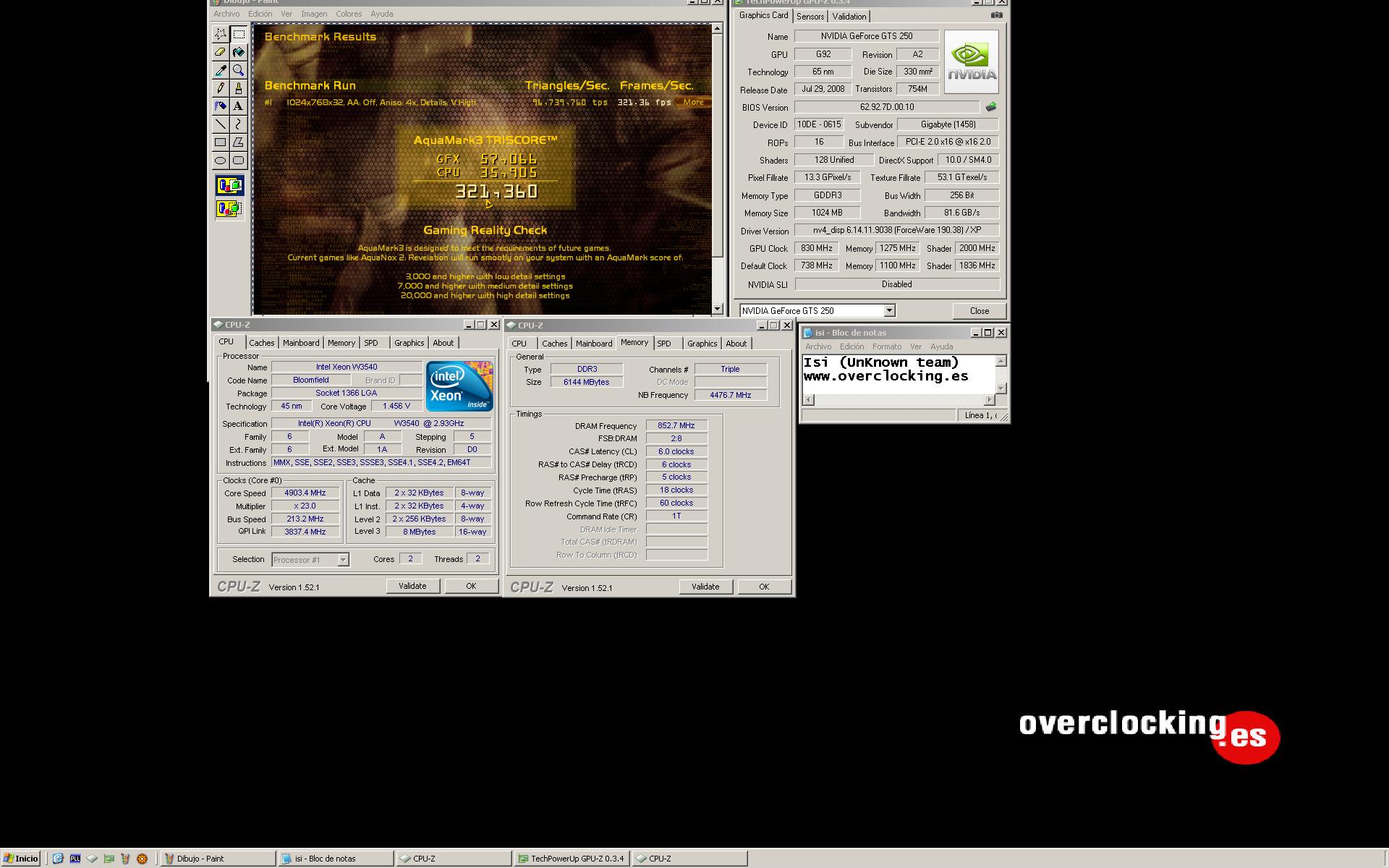The image size is (1389, 868).
Task: Click the GPU Clock 830 MHz field
Action: (817, 248)
